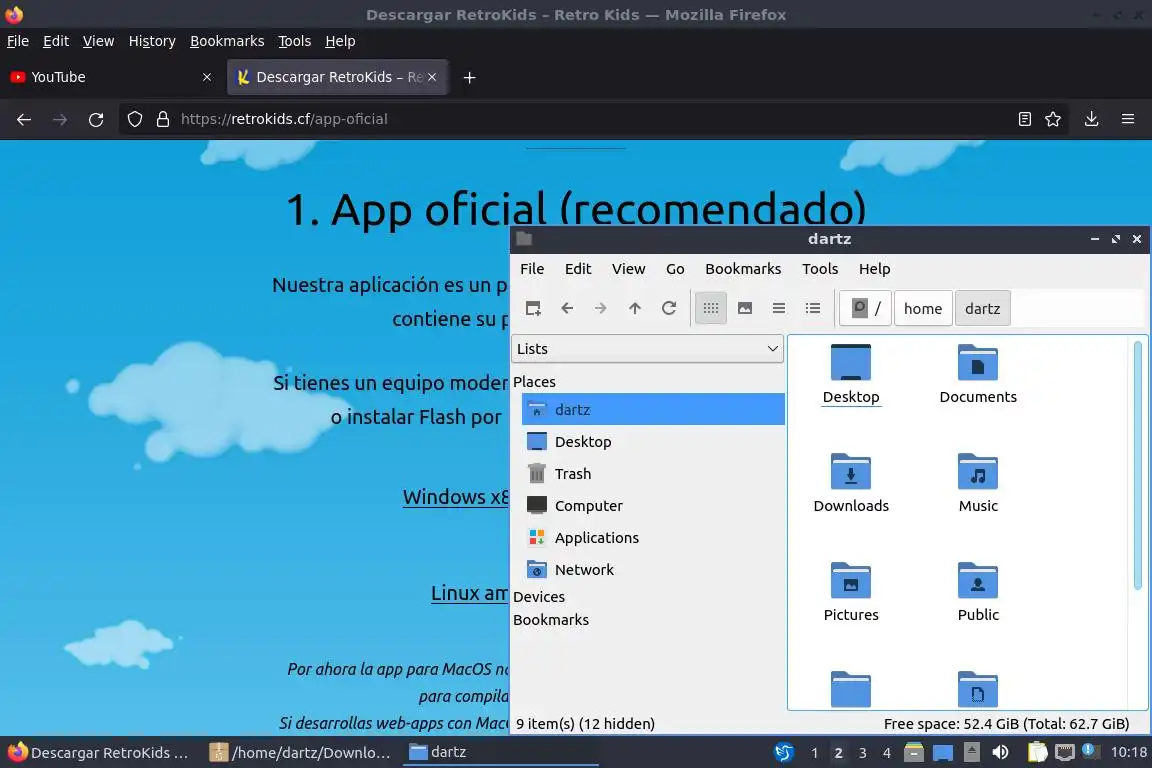This screenshot has height=768, width=1152.
Task: Click the root path button in file manager
Action: click(x=866, y=308)
